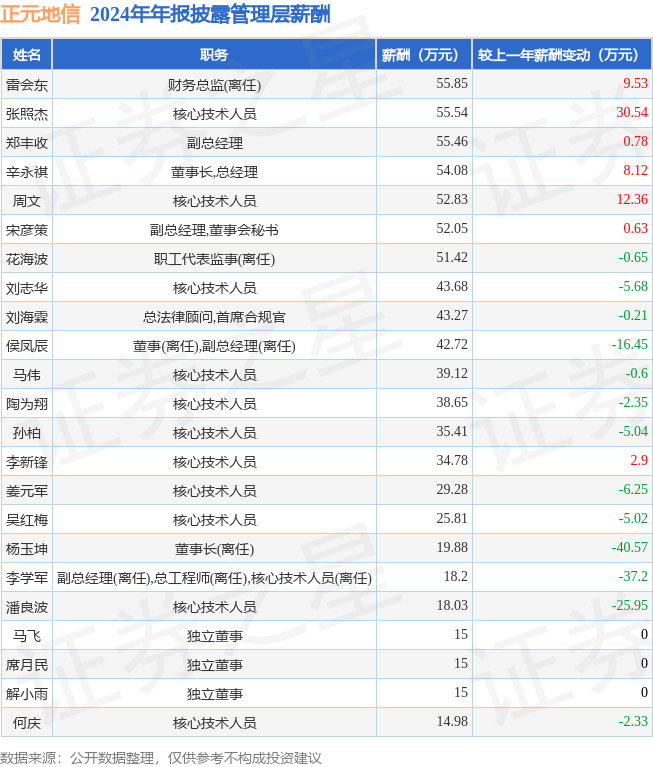Click the 正元地信 company name in title

tap(40, 14)
